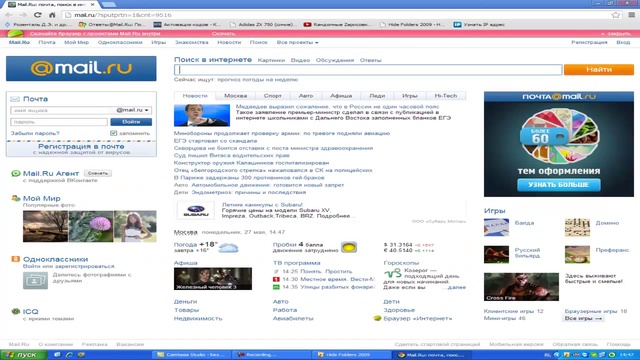Image resolution: width=640 pixels, height=360 pixels.
Task: Click the internet search input field
Action: (368, 70)
